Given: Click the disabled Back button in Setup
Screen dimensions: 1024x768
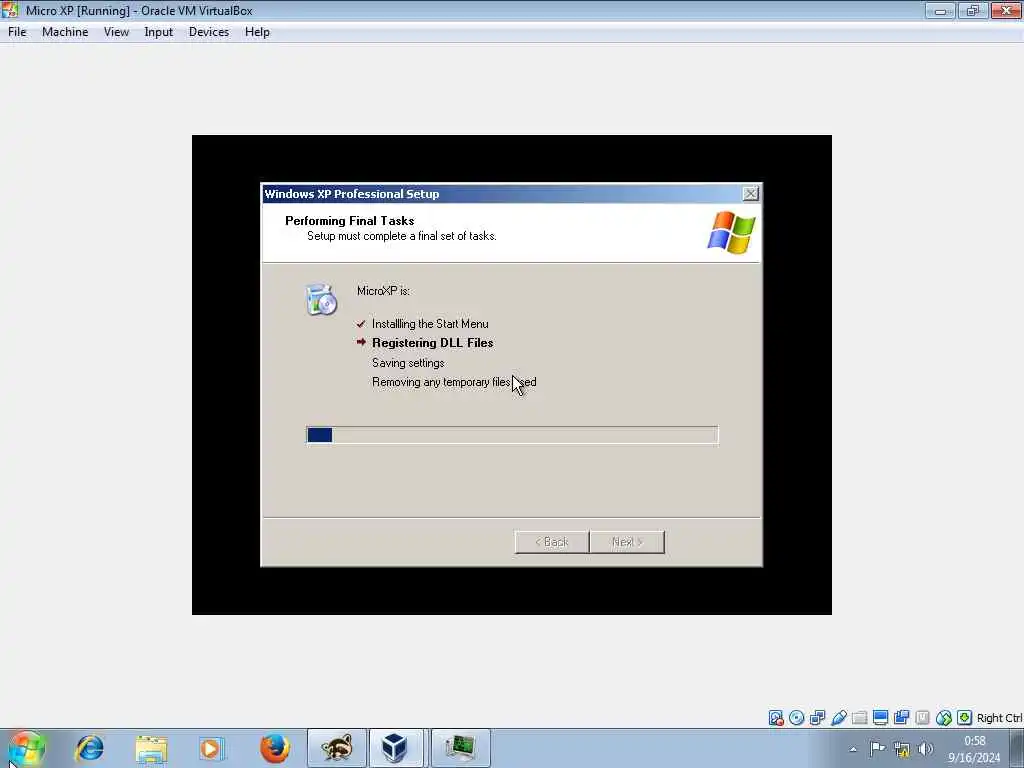Looking at the screenshot, I should 552,542.
